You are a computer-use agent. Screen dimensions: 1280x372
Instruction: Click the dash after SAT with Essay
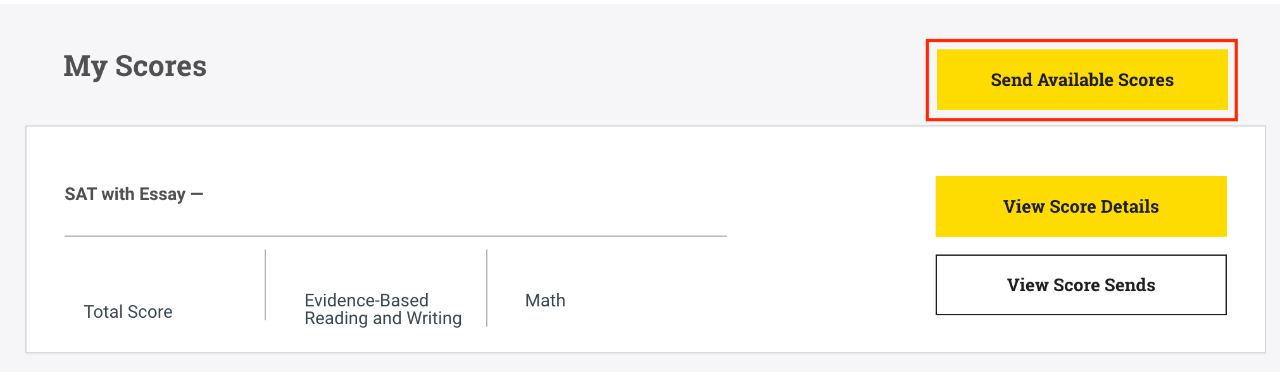(197, 194)
